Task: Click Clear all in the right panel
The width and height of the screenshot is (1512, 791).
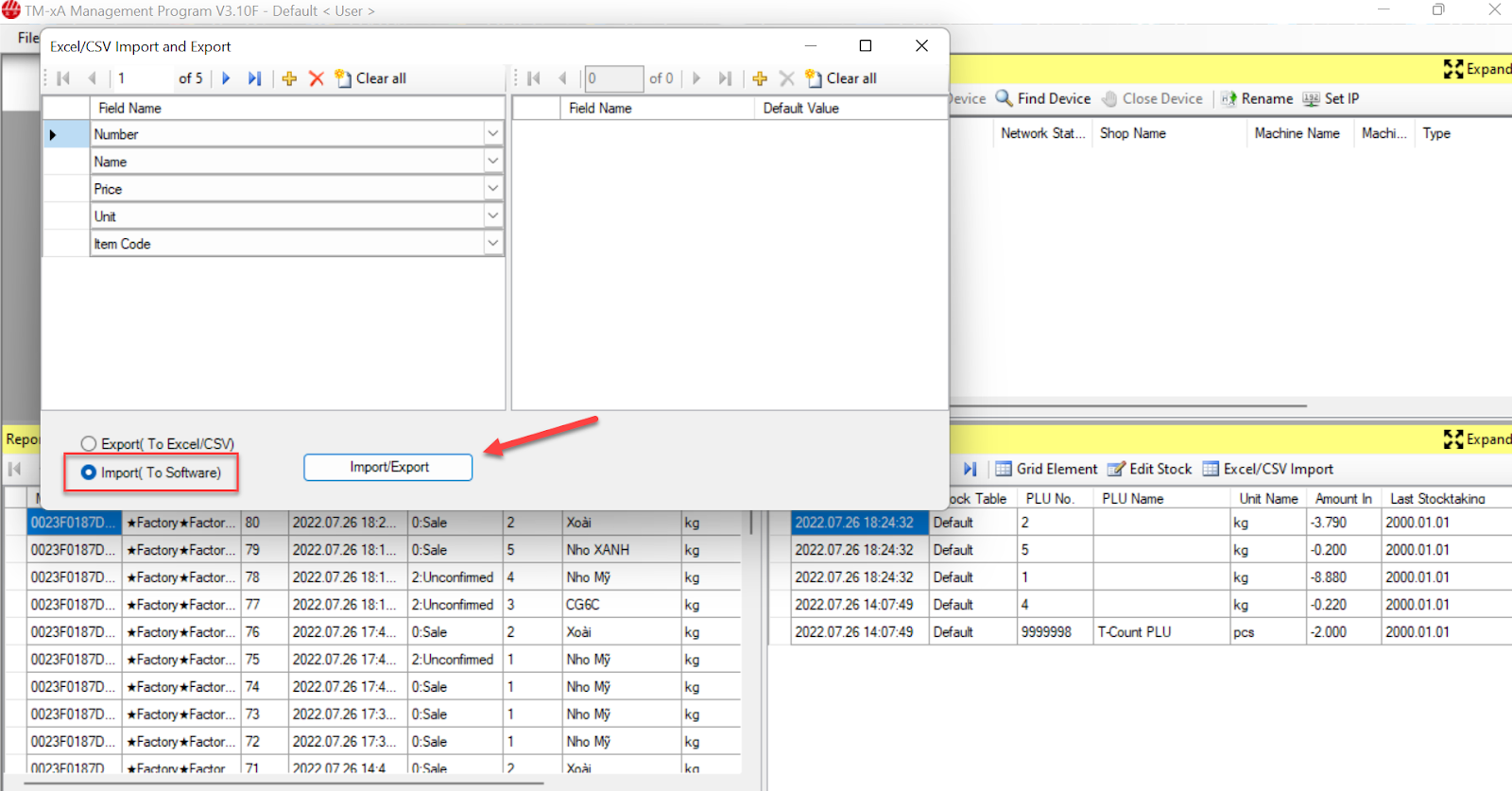Action: tap(841, 78)
